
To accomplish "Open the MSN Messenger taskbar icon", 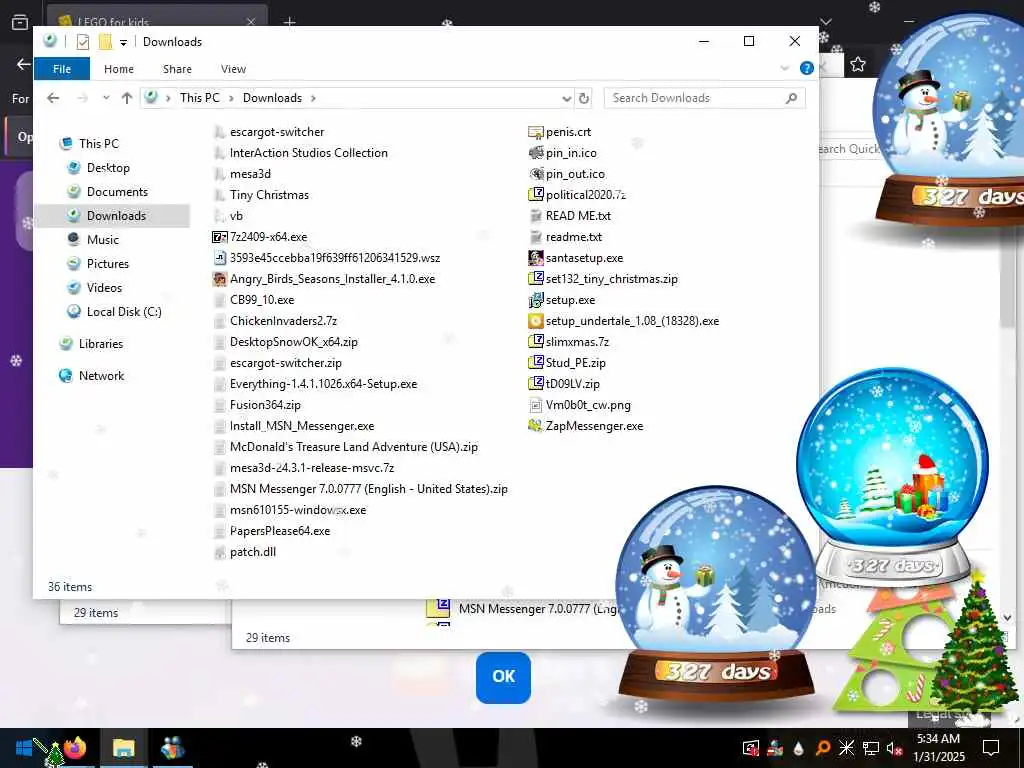I will pyautogui.click(x=172, y=748).
